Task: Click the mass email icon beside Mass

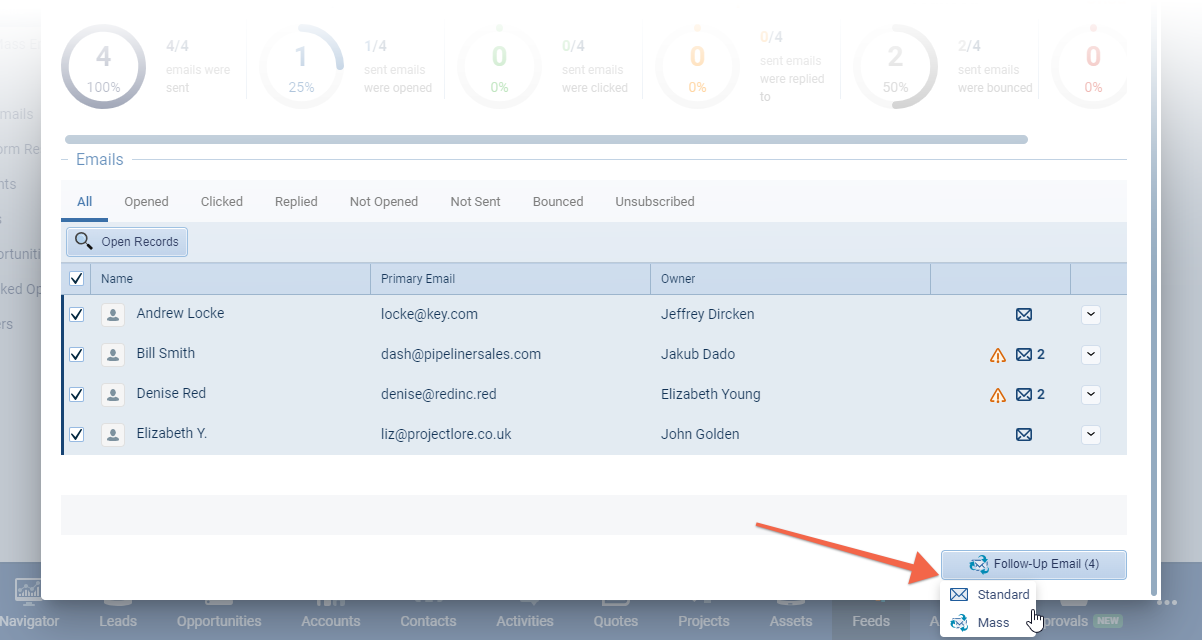Action: click(x=959, y=623)
